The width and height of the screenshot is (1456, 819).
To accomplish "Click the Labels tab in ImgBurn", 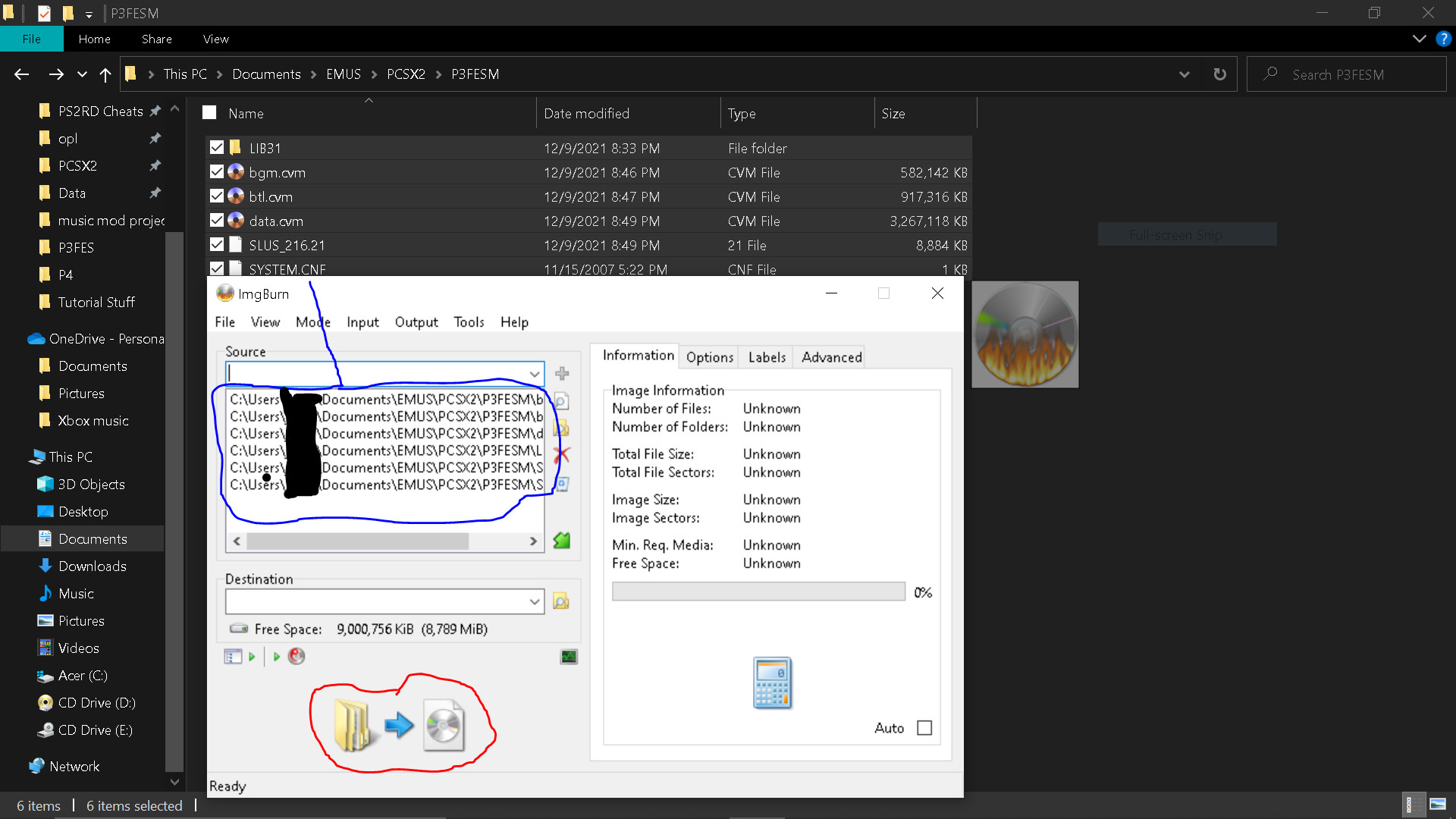I will pos(766,356).
